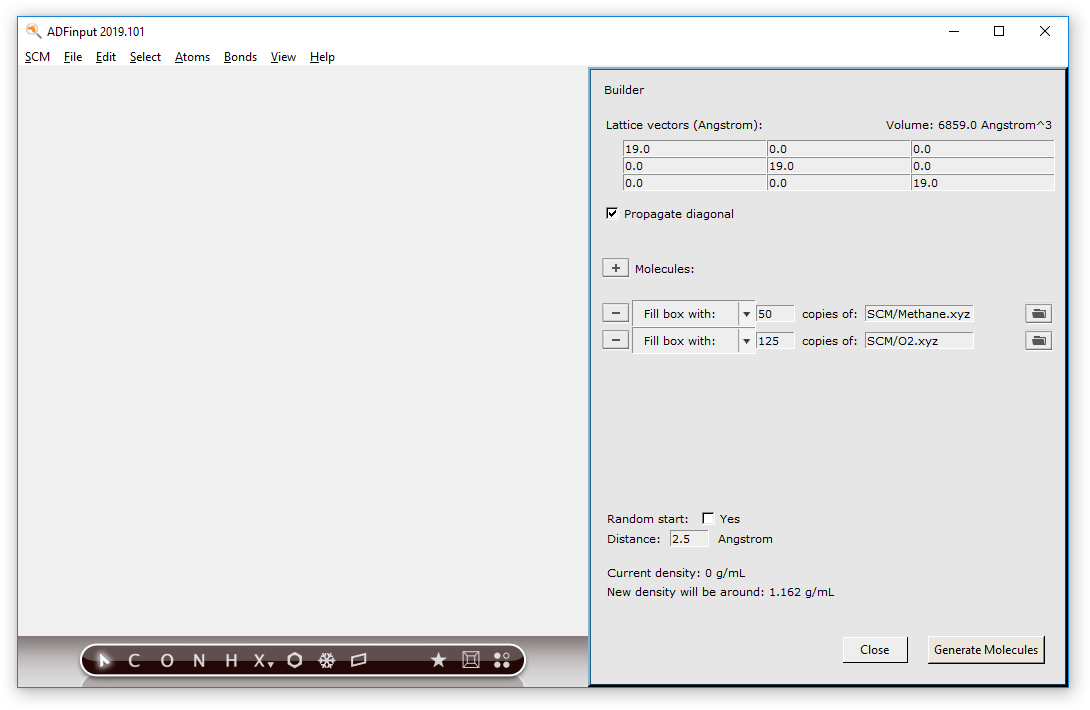The image size is (1090, 710).
Task: Click the 125 copies input field
Action: point(775,341)
